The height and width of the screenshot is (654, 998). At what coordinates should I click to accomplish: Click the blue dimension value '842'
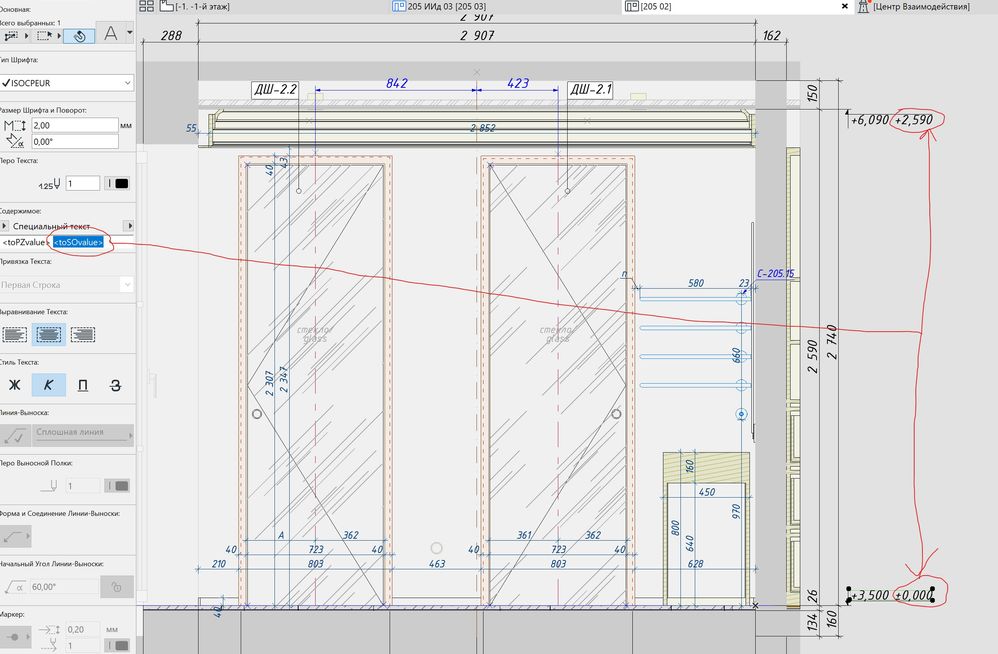[x=397, y=83]
